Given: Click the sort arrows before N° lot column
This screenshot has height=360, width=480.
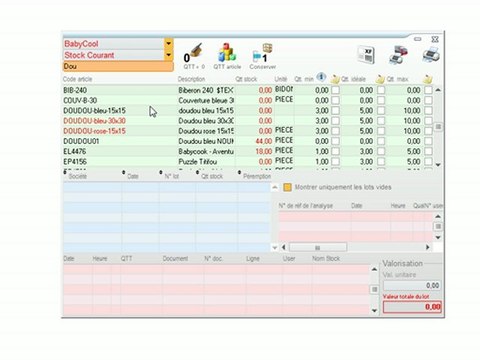Looking at the screenshot, I should click(x=161, y=172).
